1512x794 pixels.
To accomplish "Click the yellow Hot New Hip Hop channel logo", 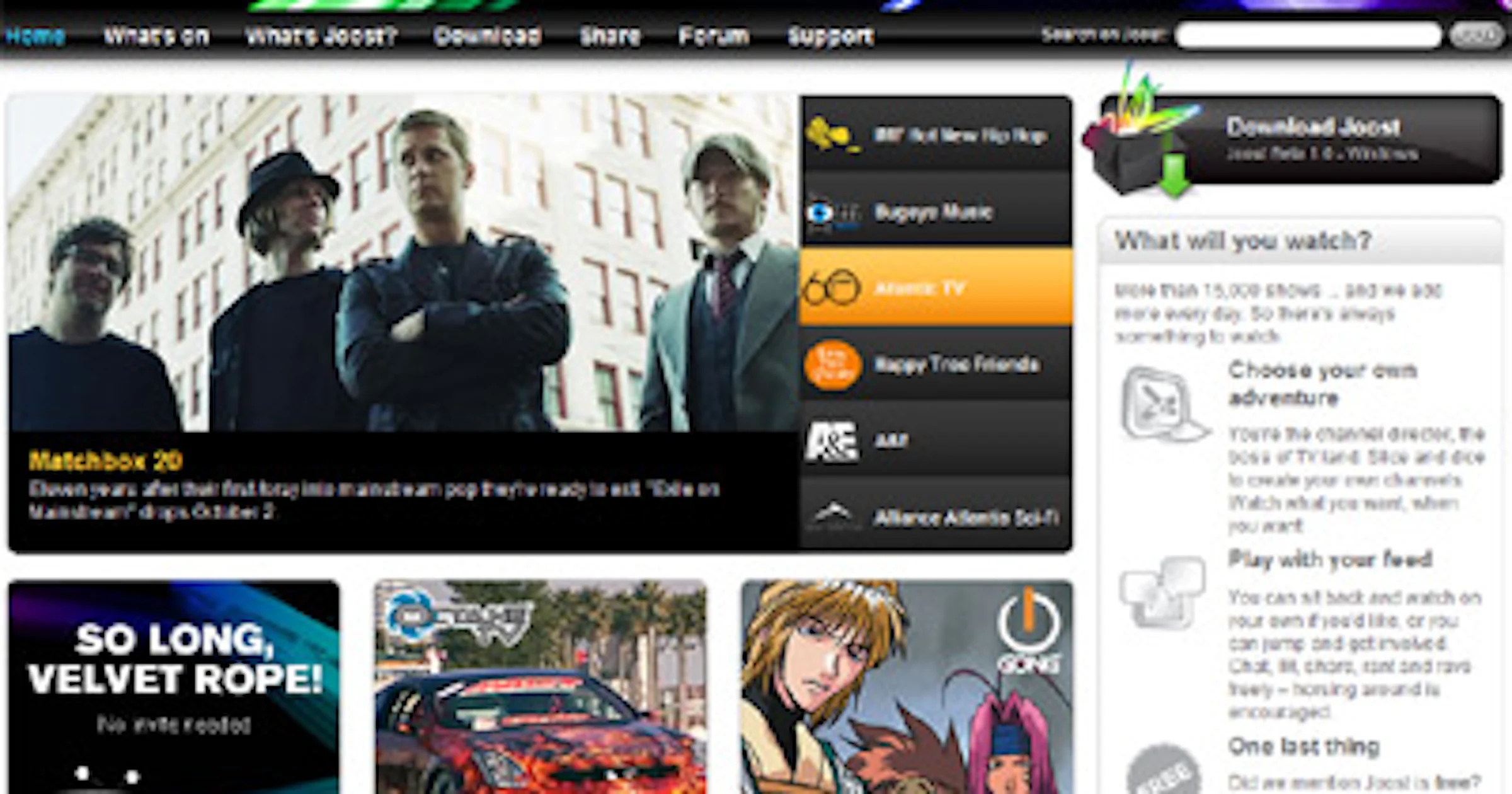I will coord(833,135).
